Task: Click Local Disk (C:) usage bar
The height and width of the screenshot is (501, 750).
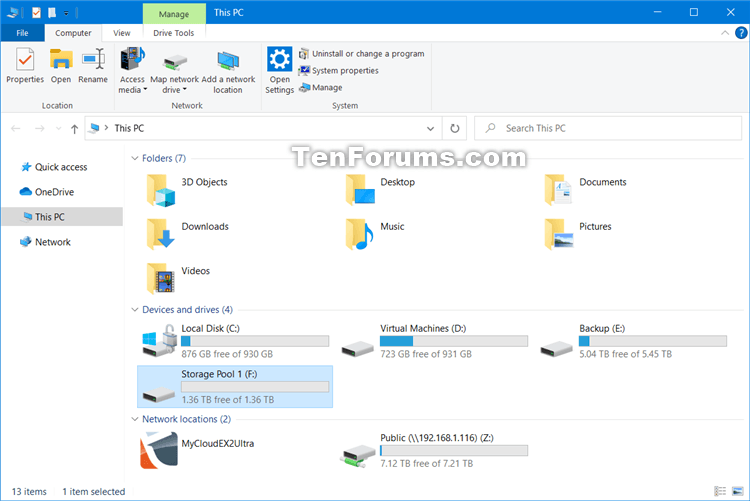Action: (x=255, y=341)
